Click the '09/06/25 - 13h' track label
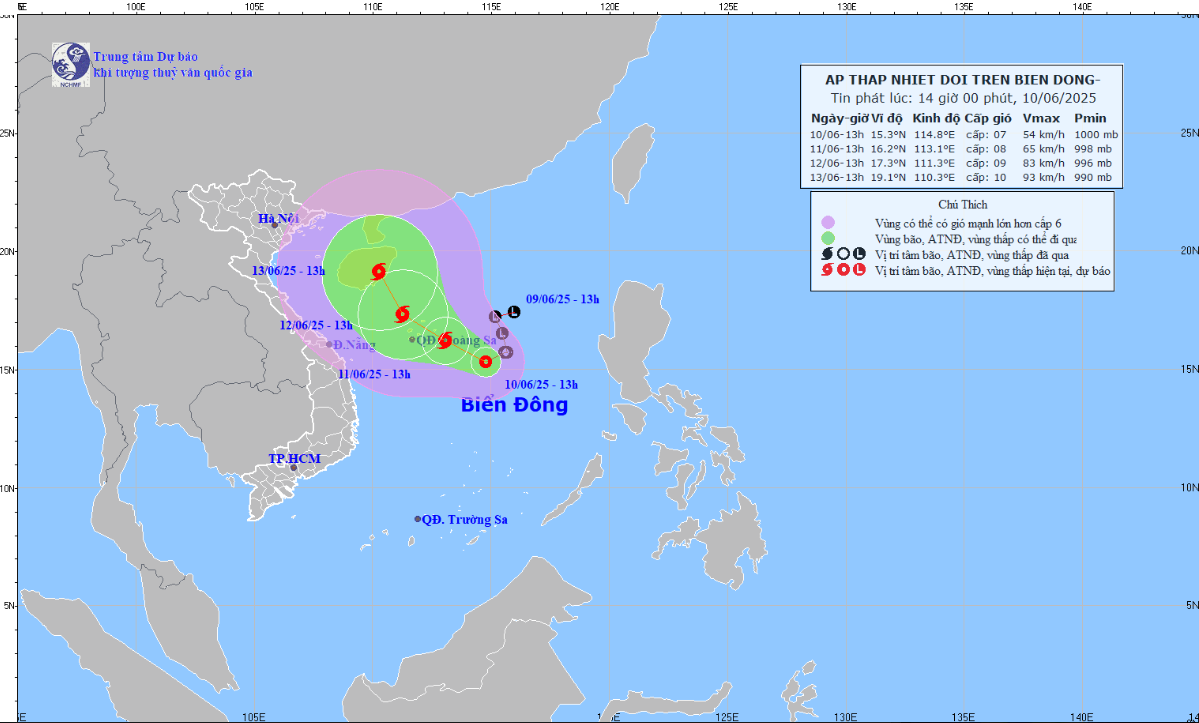The image size is (1199, 723). tap(563, 300)
